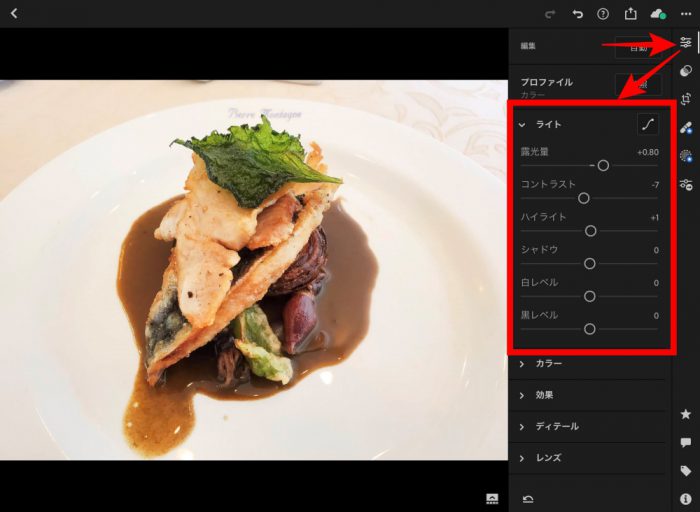Image resolution: width=700 pixels, height=512 pixels.
Task: Expand the ディテール section
Action: tap(587, 426)
